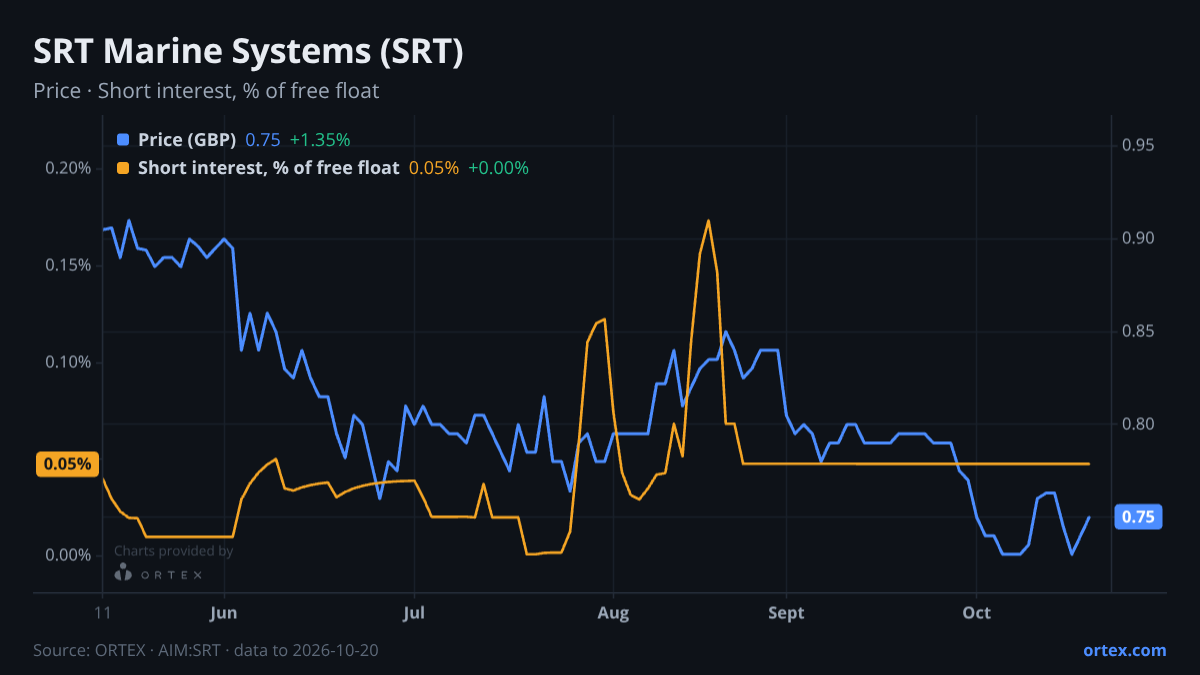Click the Jul label on time axis

coord(414,612)
